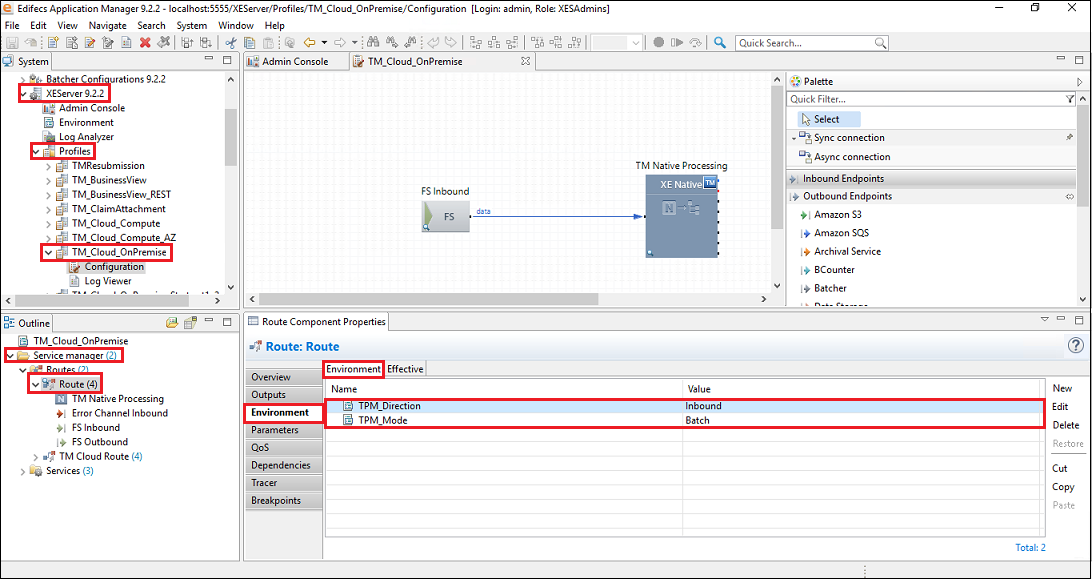Pick the Select tool in Palette

[x=829, y=119]
